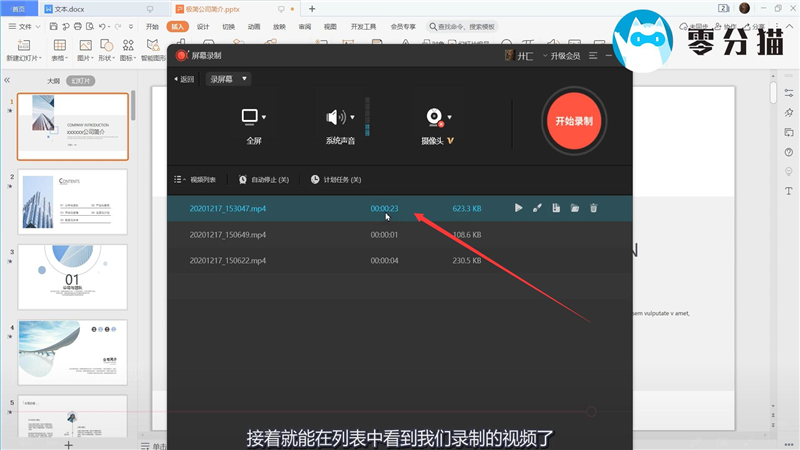Click 返回 to go back
Viewport: 800px width, 450px height.
[x=184, y=79]
